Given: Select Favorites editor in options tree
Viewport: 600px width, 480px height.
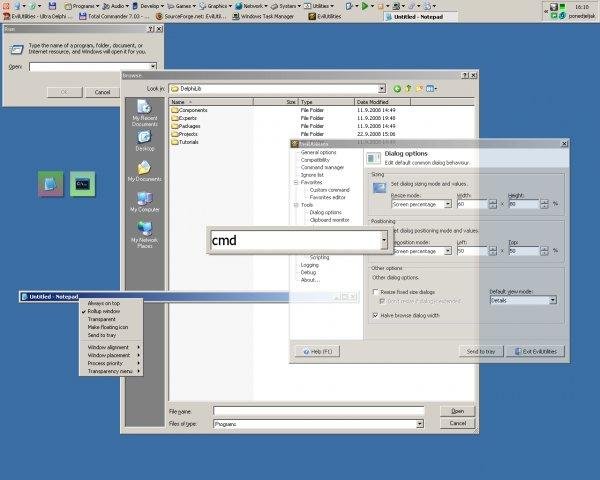Looking at the screenshot, I should pyautogui.click(x=328, y=198).
